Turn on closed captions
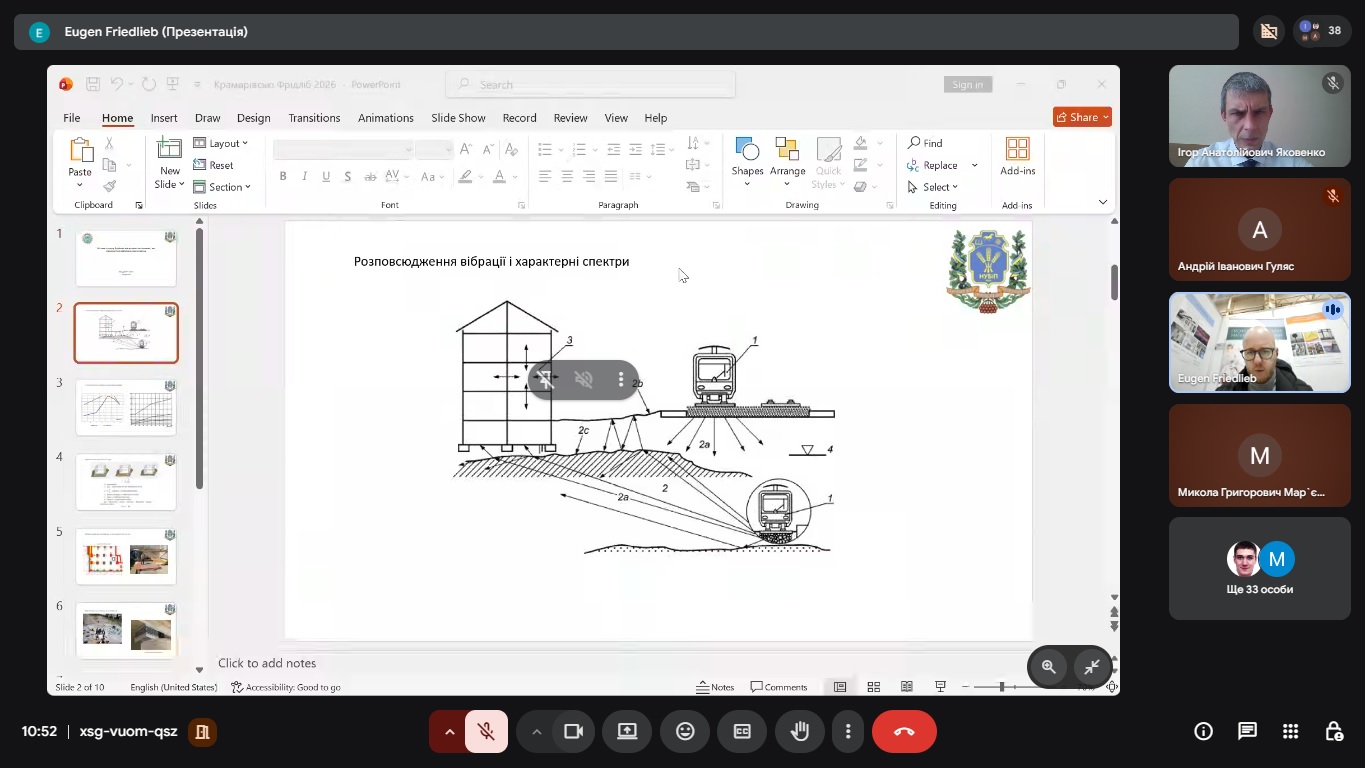The height and width of the screenshot is (768, 1366). tap(742, 732)
